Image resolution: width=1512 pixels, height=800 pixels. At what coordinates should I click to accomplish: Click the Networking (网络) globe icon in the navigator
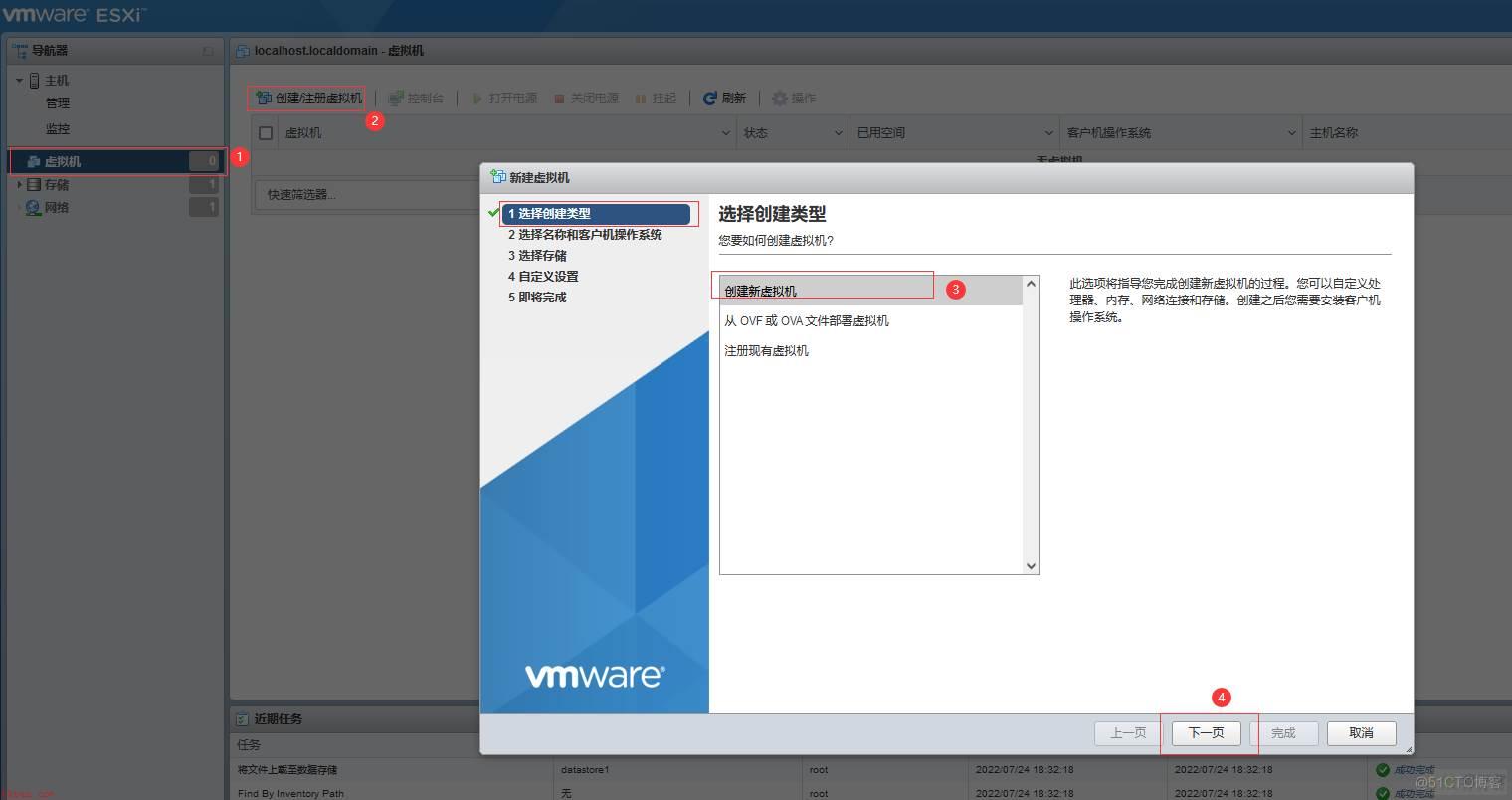(34, 207)
